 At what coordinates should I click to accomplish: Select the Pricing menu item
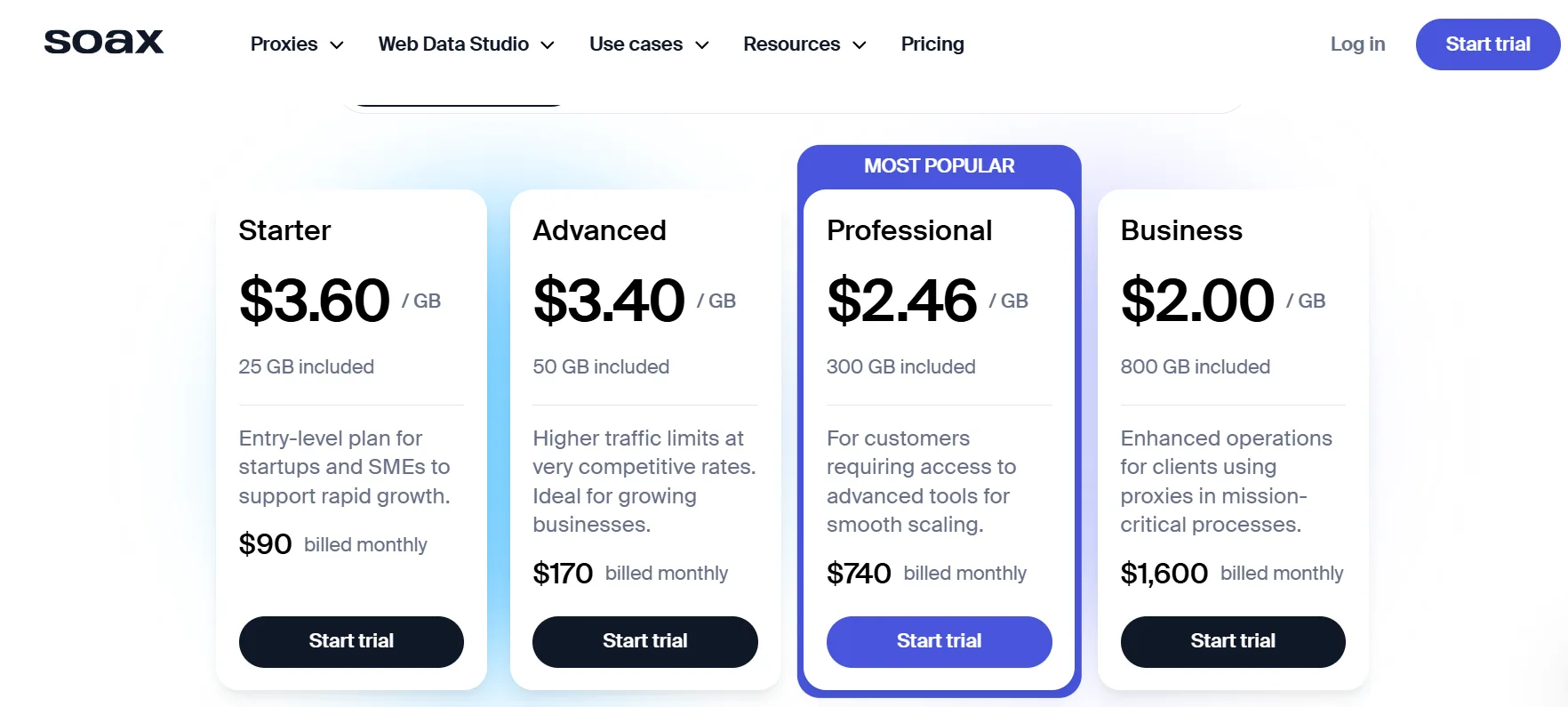(x=932, y=44)
